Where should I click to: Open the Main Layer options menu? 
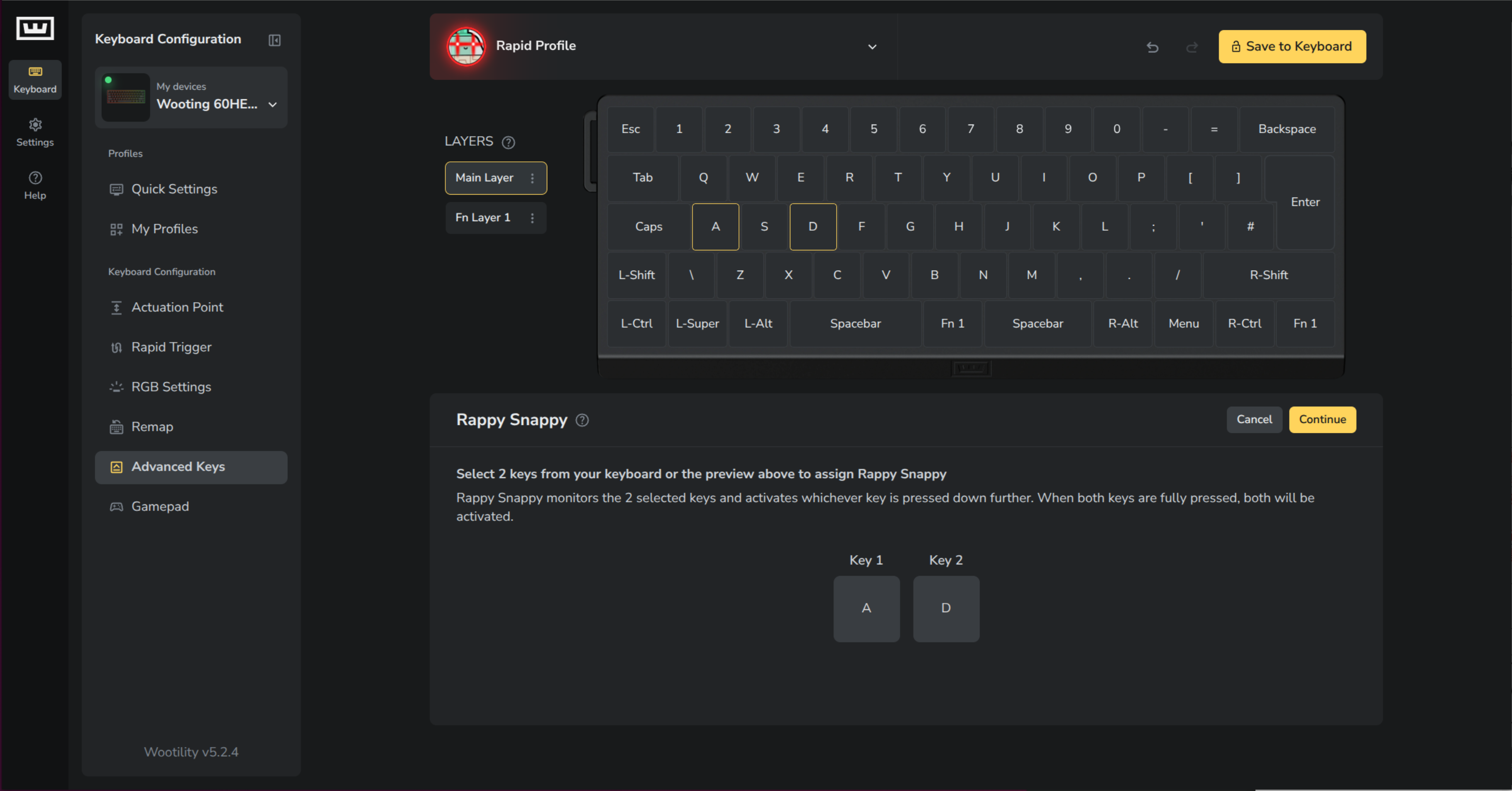(532, 178)
